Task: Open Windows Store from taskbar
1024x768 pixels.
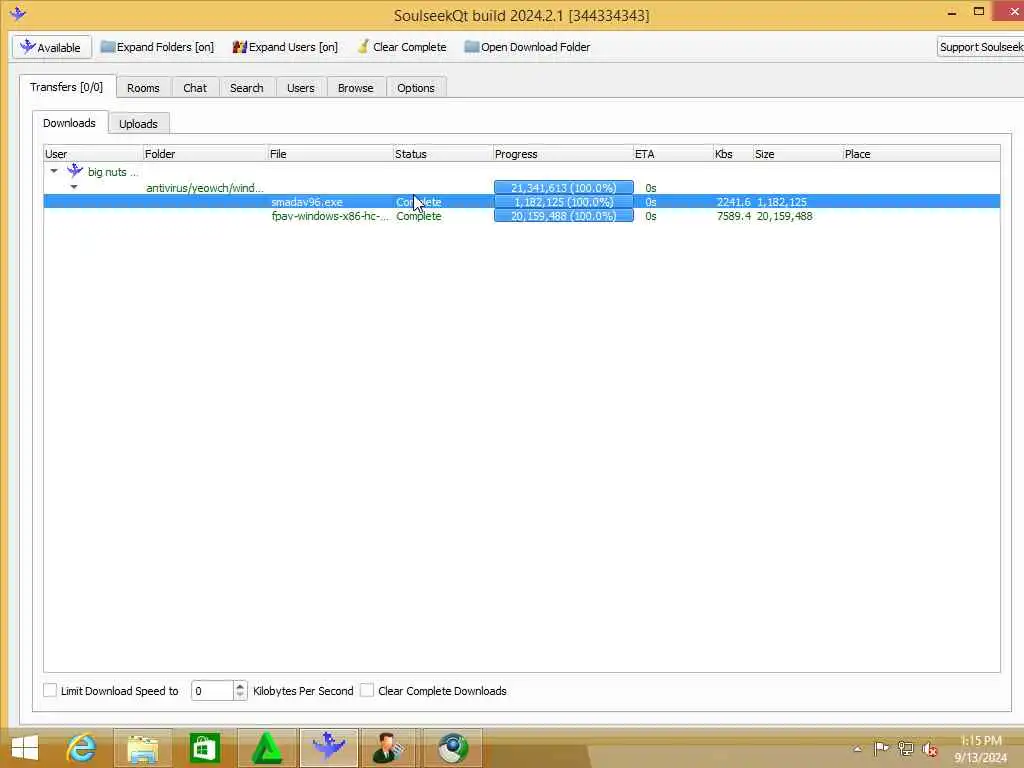Action: [204, 748]
